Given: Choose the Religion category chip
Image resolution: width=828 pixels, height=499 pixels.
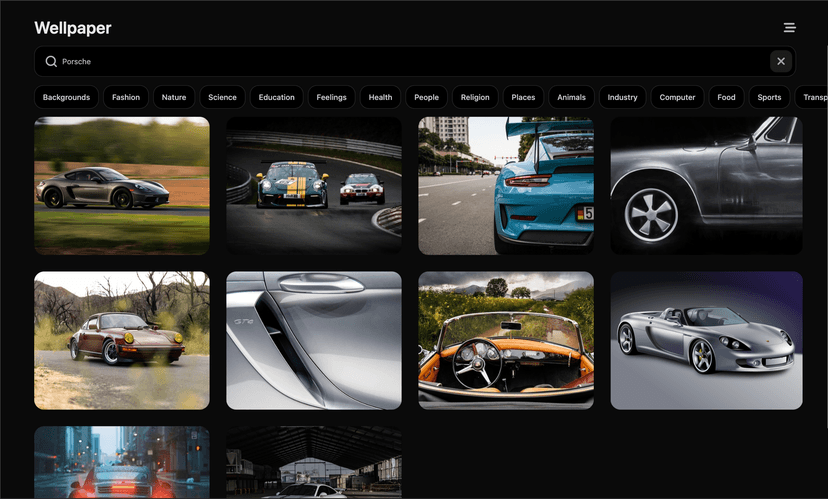Looking at the screenshot, I should [475, 97].
